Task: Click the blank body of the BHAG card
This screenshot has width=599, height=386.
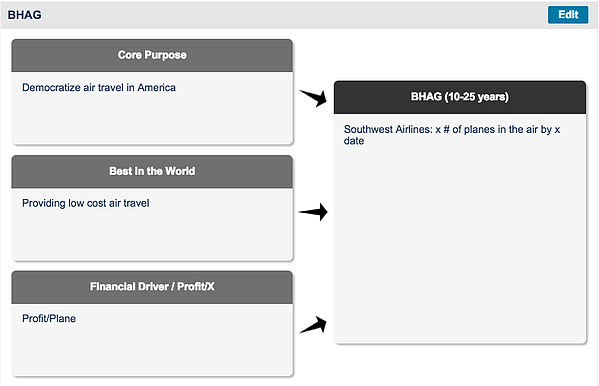Action: (460, 245)
